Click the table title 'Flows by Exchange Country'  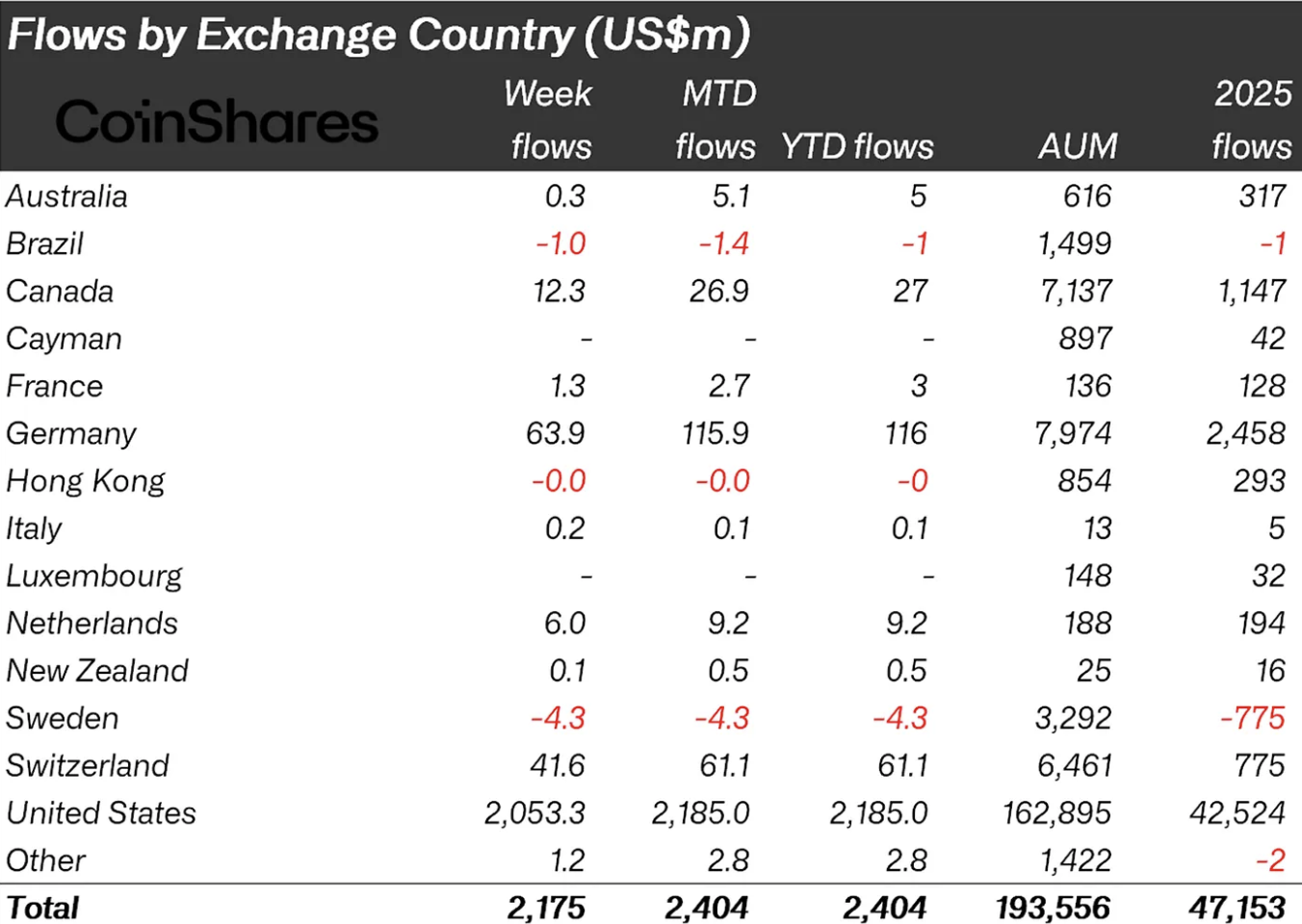pyautogui.click(x=378, y=36)
